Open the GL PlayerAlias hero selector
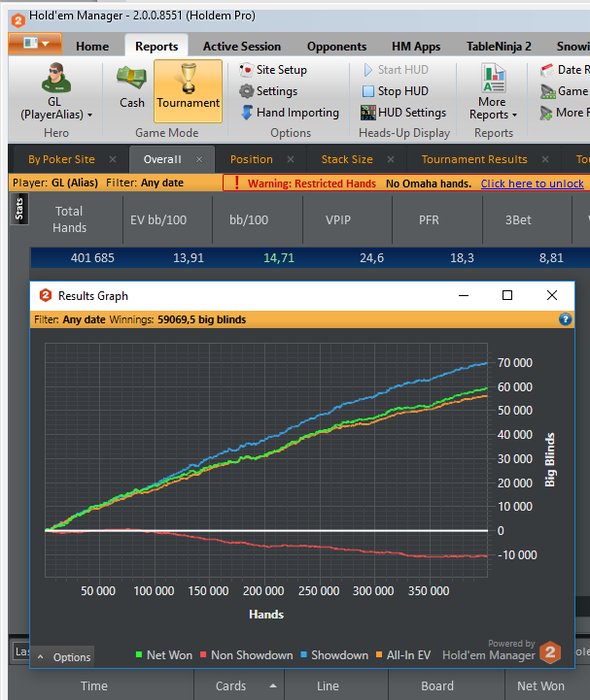 (x=56, y=92)
